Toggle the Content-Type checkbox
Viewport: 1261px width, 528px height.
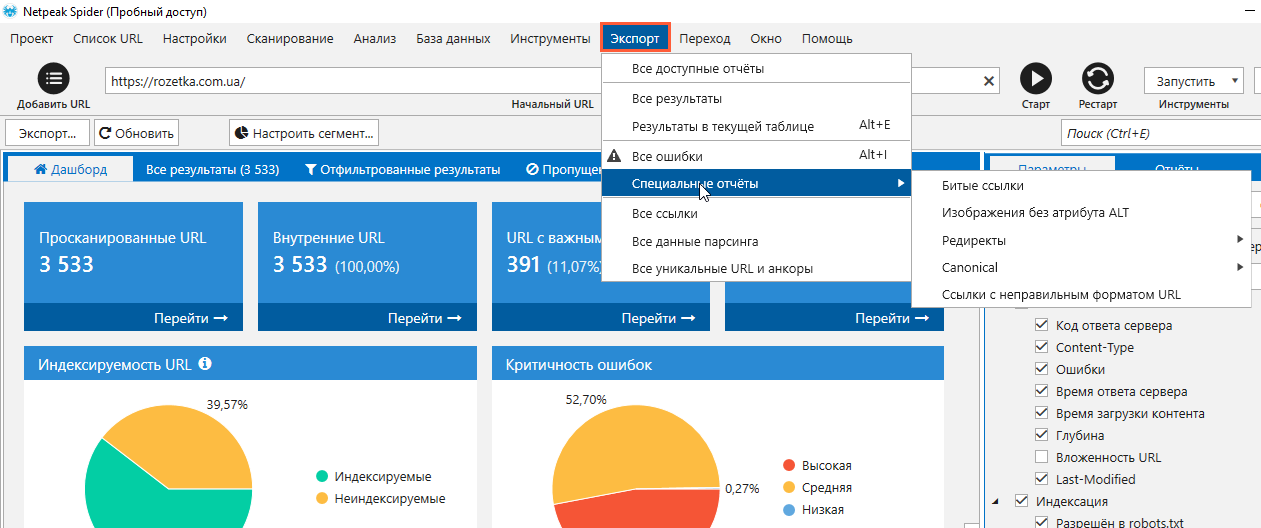click(1042, 347)
